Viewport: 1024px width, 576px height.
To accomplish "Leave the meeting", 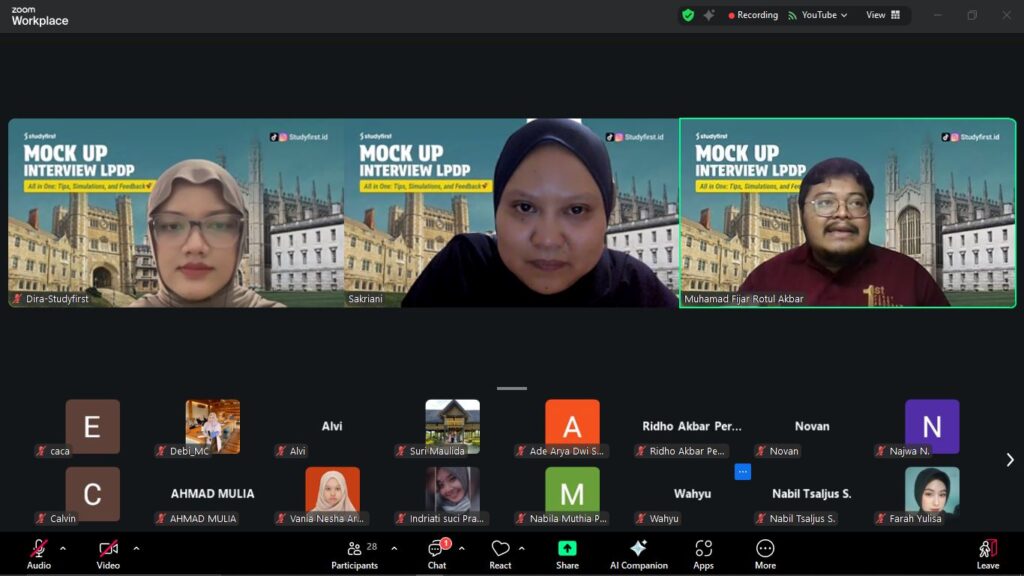I will point(987,553).
